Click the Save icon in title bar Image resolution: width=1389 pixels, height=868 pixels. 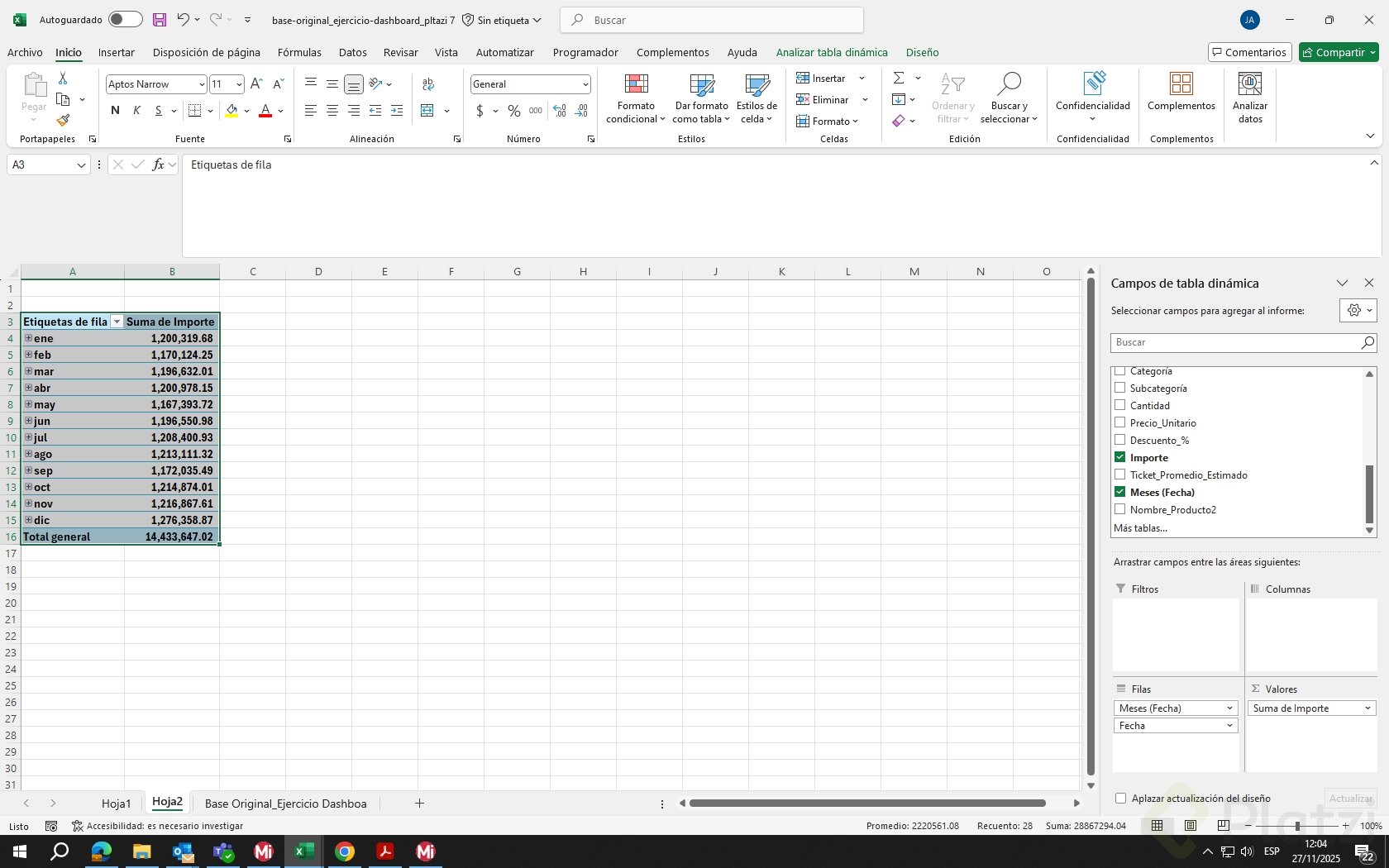(x=160, y=20)
